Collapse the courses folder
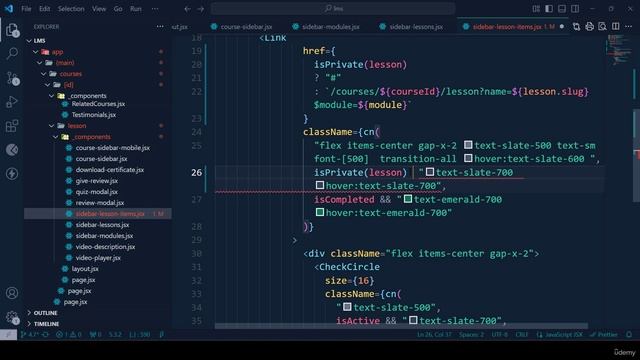This screenshot has height=360, width=640. [x=44, y=74]
